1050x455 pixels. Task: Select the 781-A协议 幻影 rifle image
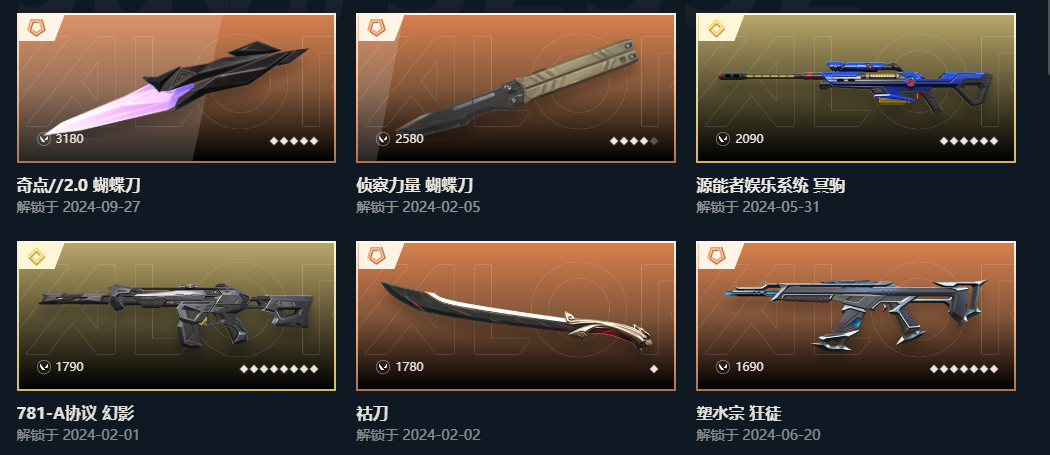pyautogui.click(x=176, y=314)
